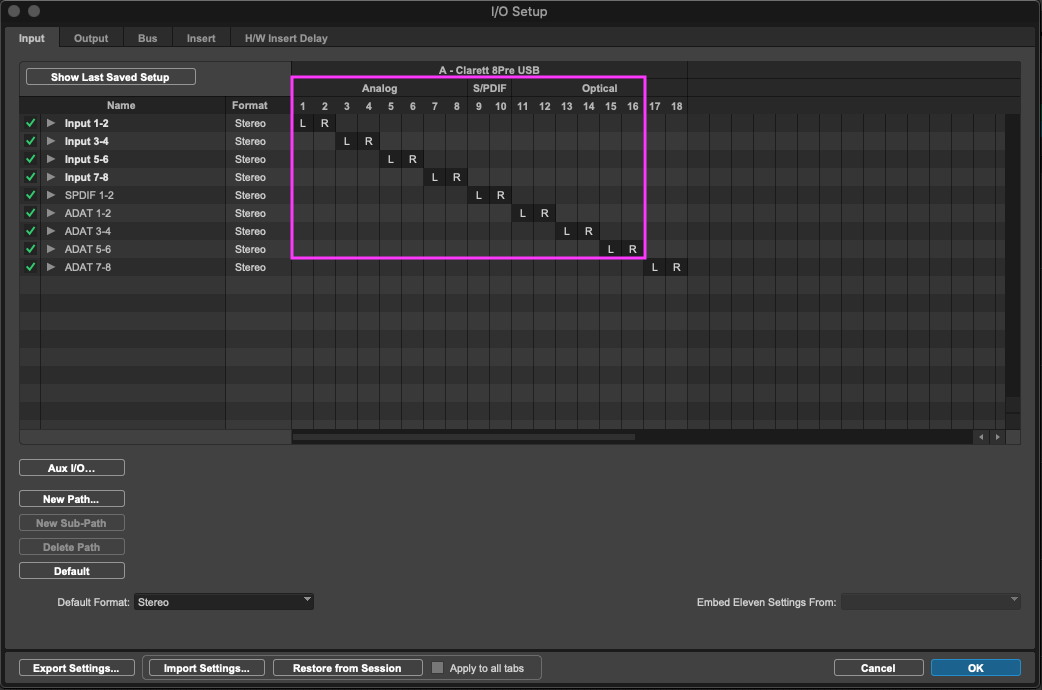The height and width of the screenshot is (690, 1042).
Task: Toggle the active checkmark for ADAT 5-6
Action: (30, 249)
